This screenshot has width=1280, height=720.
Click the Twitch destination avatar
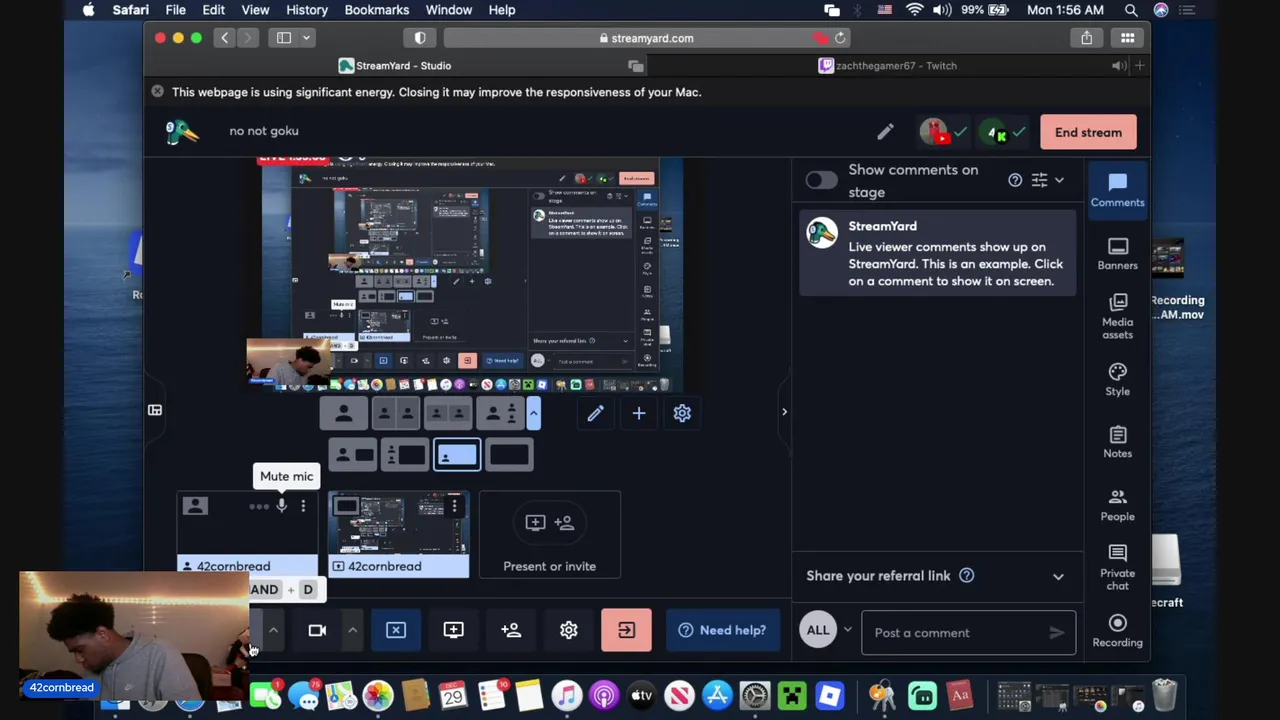tap(995, 132)
